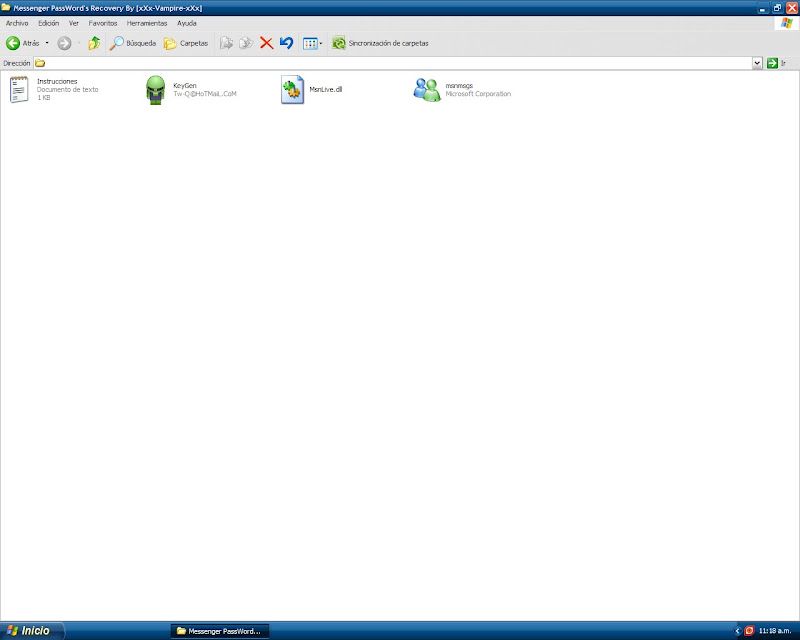Click the folder icon in title bar
Viewport: 800px width, 640px height.
(6, 8)
